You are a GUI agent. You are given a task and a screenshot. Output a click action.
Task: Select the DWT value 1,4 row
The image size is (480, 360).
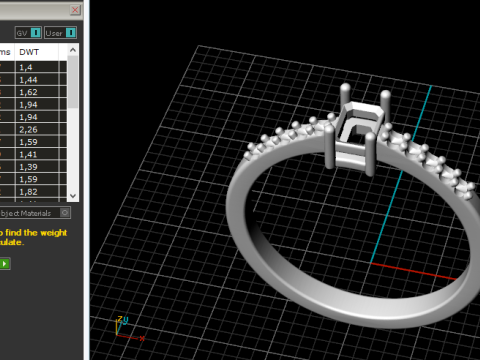coord(33,67)
